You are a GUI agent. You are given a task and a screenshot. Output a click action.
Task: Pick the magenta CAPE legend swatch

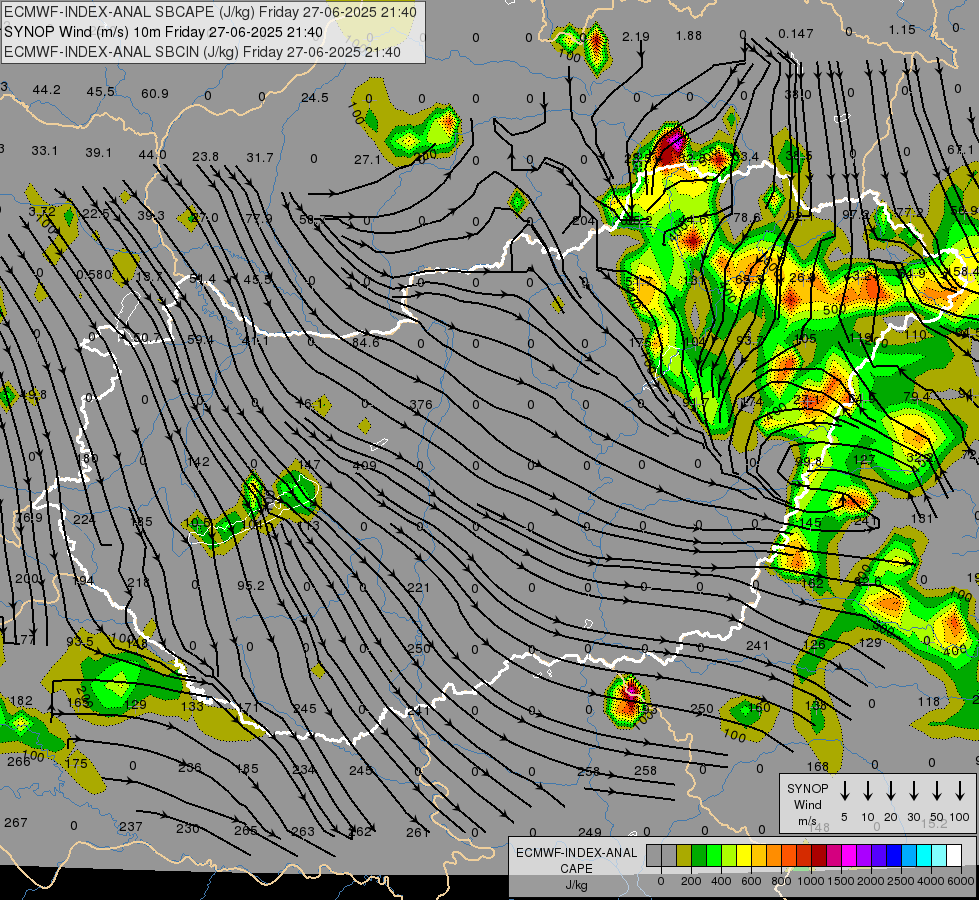(x=850, y=855)
